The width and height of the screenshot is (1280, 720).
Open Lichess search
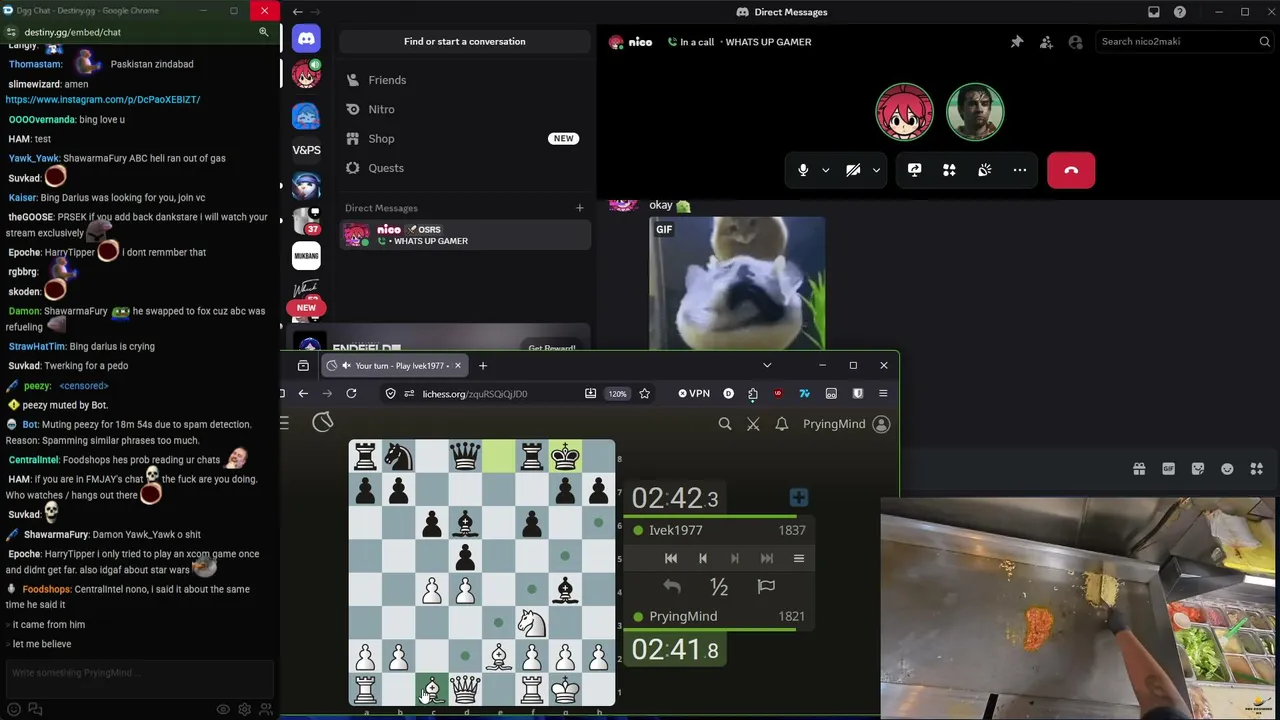tap(725, 424)
